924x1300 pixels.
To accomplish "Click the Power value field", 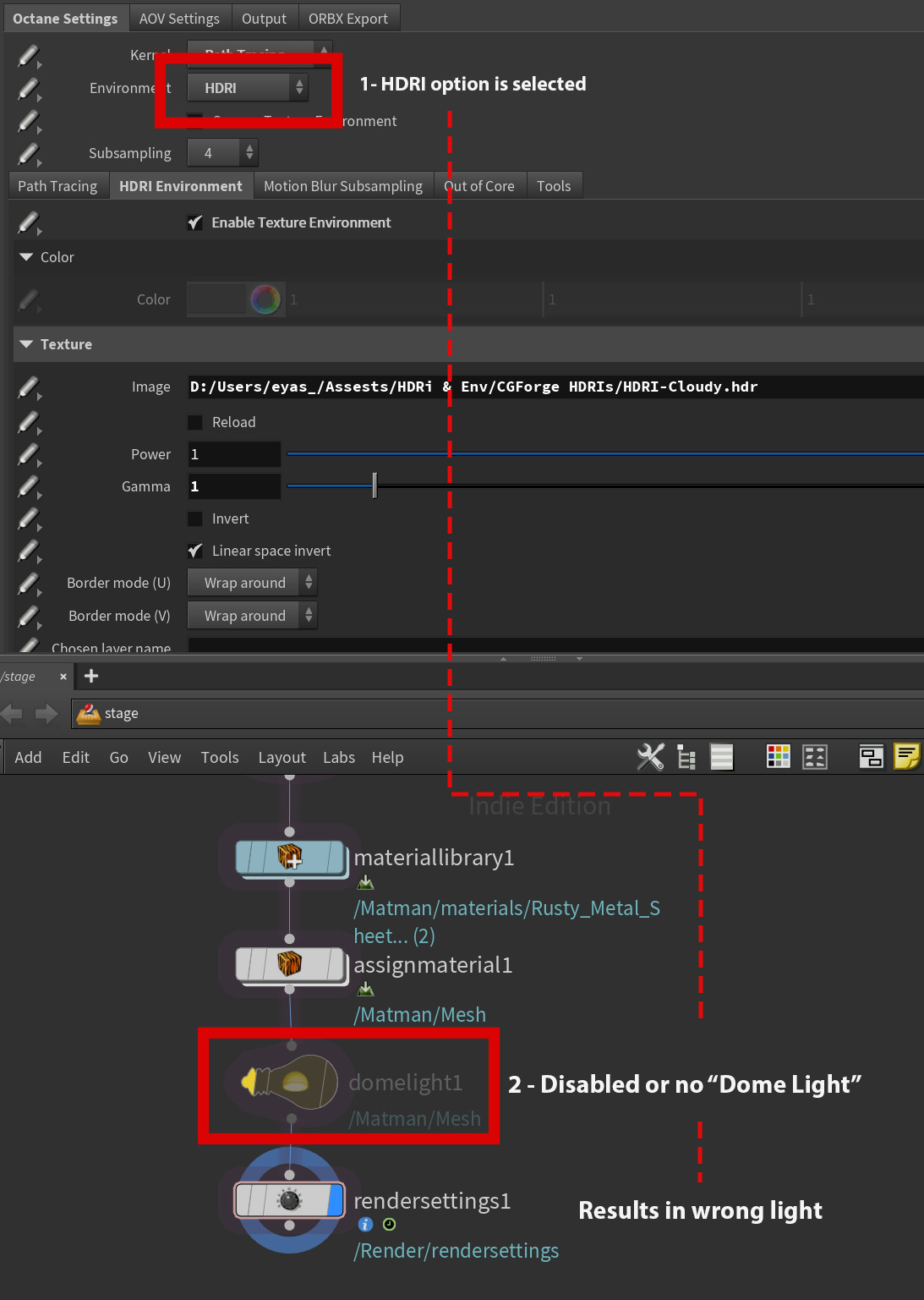I will [x=234, y=454].
